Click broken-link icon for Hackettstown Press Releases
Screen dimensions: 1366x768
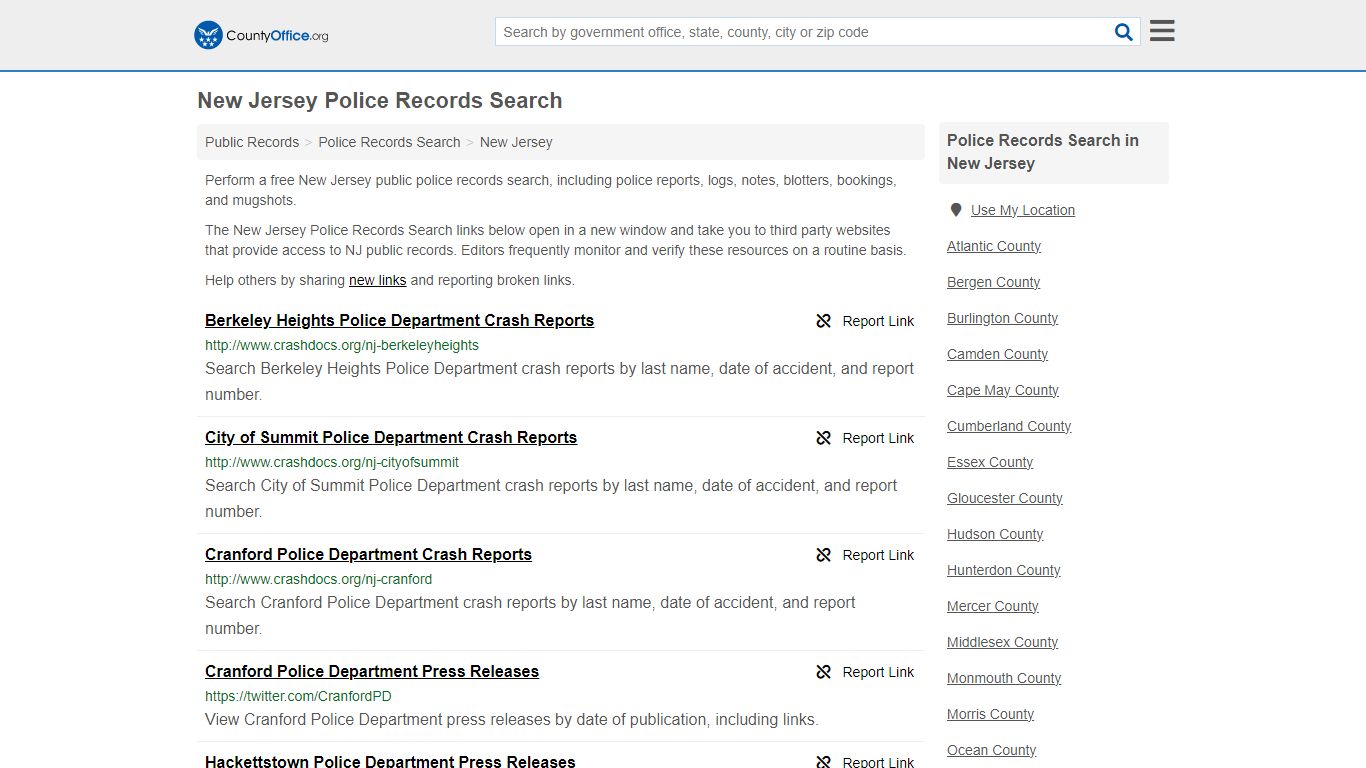[x=824, y=762]
